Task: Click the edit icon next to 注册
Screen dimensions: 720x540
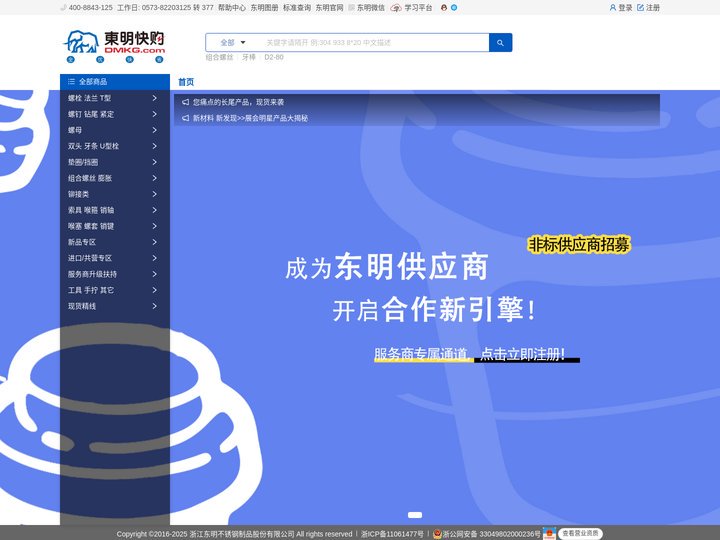Action: pyautogui.click(x=640, y=8)
